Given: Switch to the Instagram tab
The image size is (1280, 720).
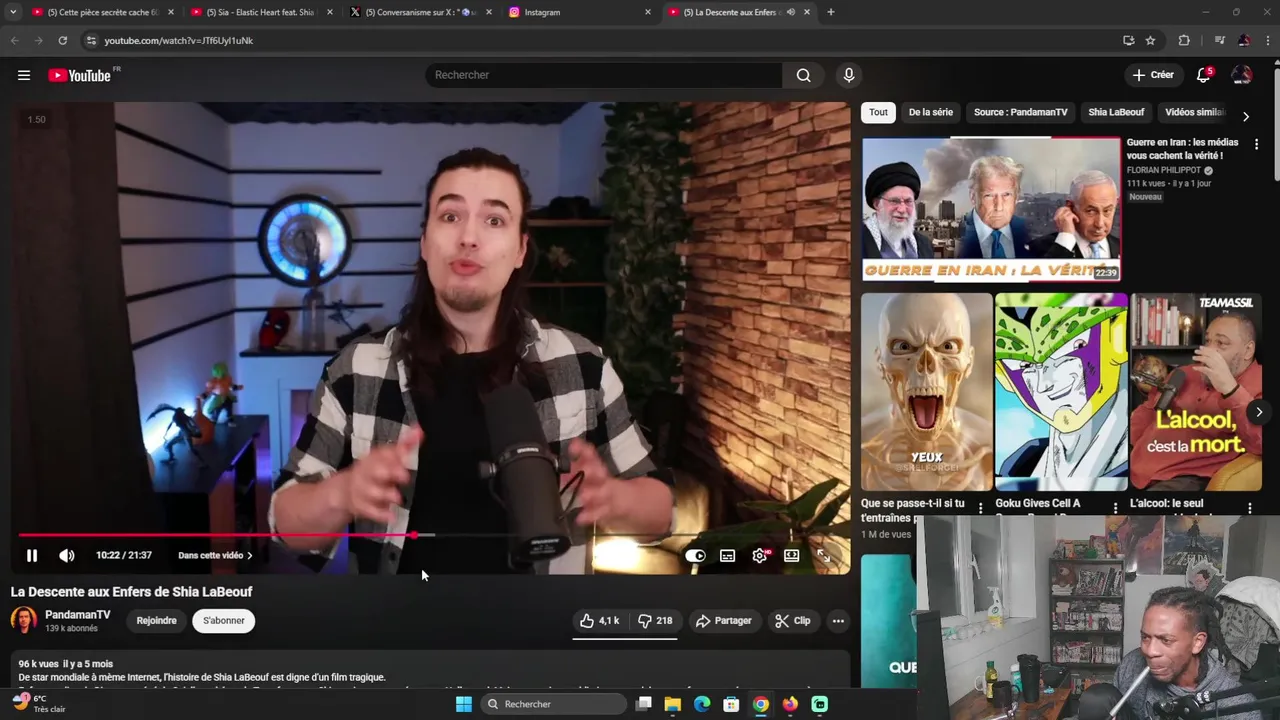Looking at the screenshot, I should (576, 12).
